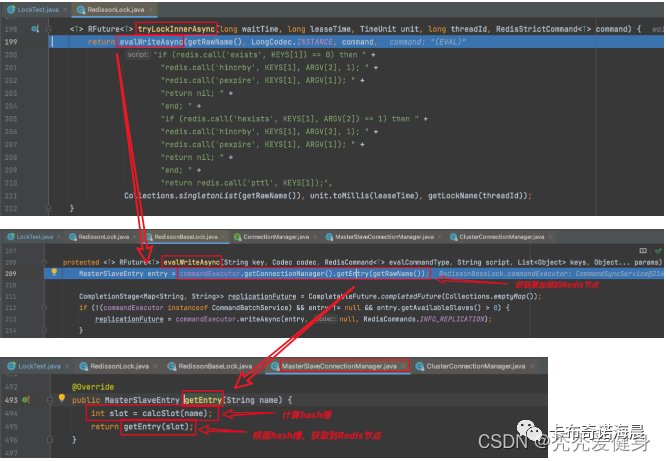Click the green inspection checkmark icon
666x461 pixels.
(x=658, y=251)
